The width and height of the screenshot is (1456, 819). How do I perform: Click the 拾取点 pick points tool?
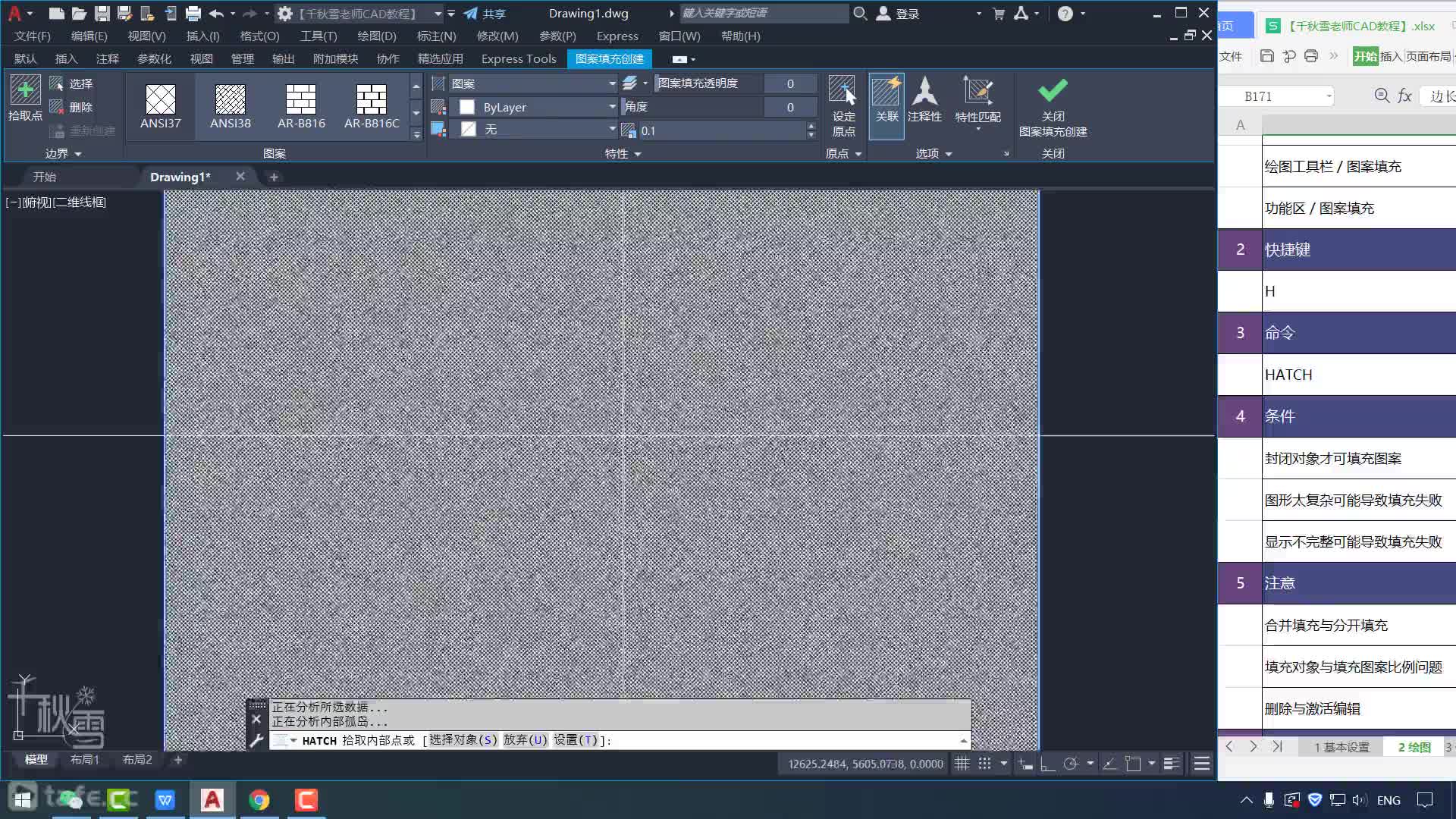[x=25, y=99]
